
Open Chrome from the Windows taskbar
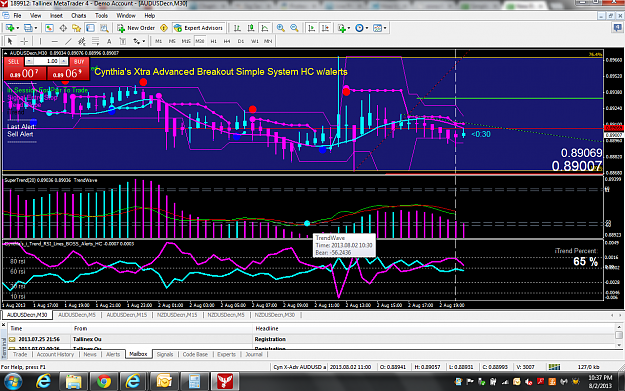[104, 381]
